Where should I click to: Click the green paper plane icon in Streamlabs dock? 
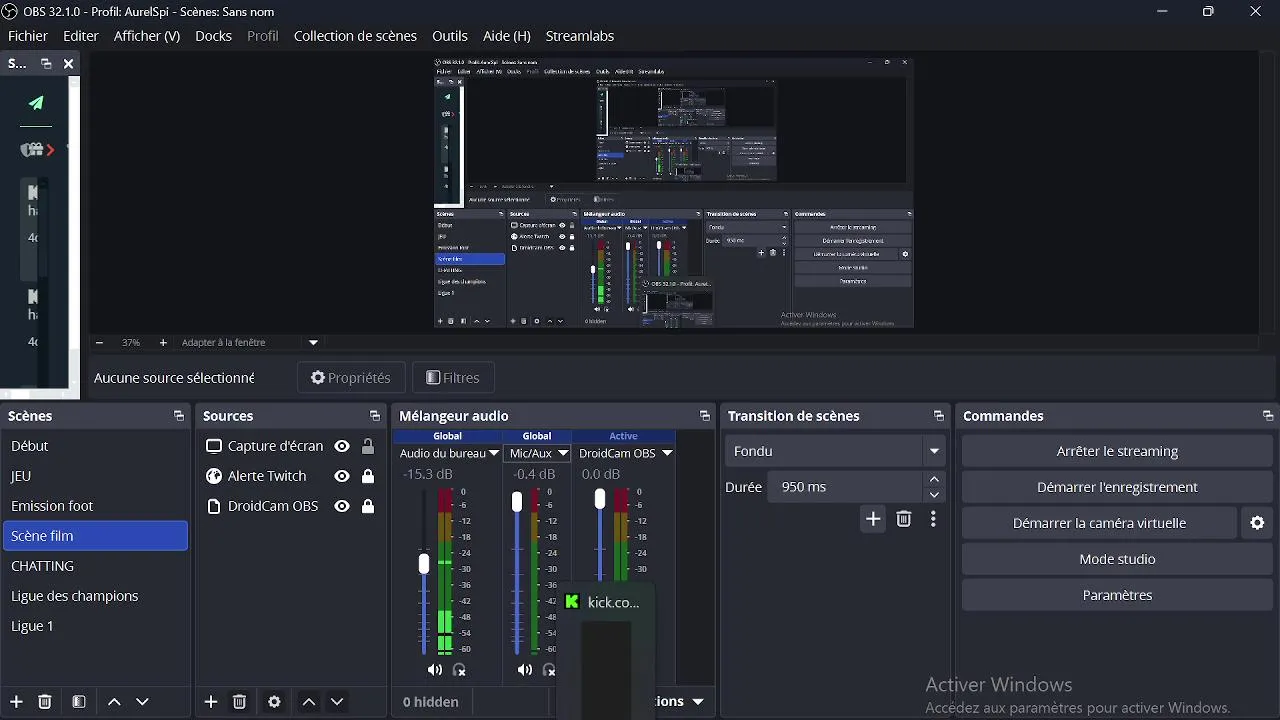coord(36,102)
